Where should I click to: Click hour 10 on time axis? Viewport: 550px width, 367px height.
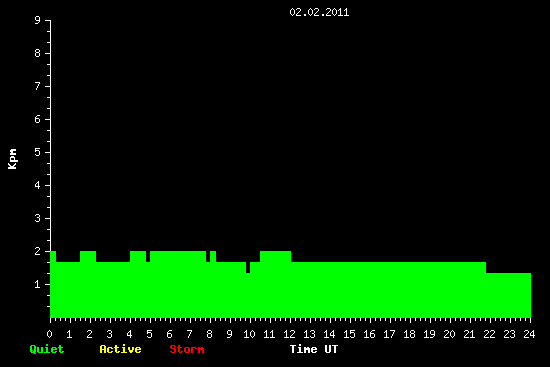point(249,334)
